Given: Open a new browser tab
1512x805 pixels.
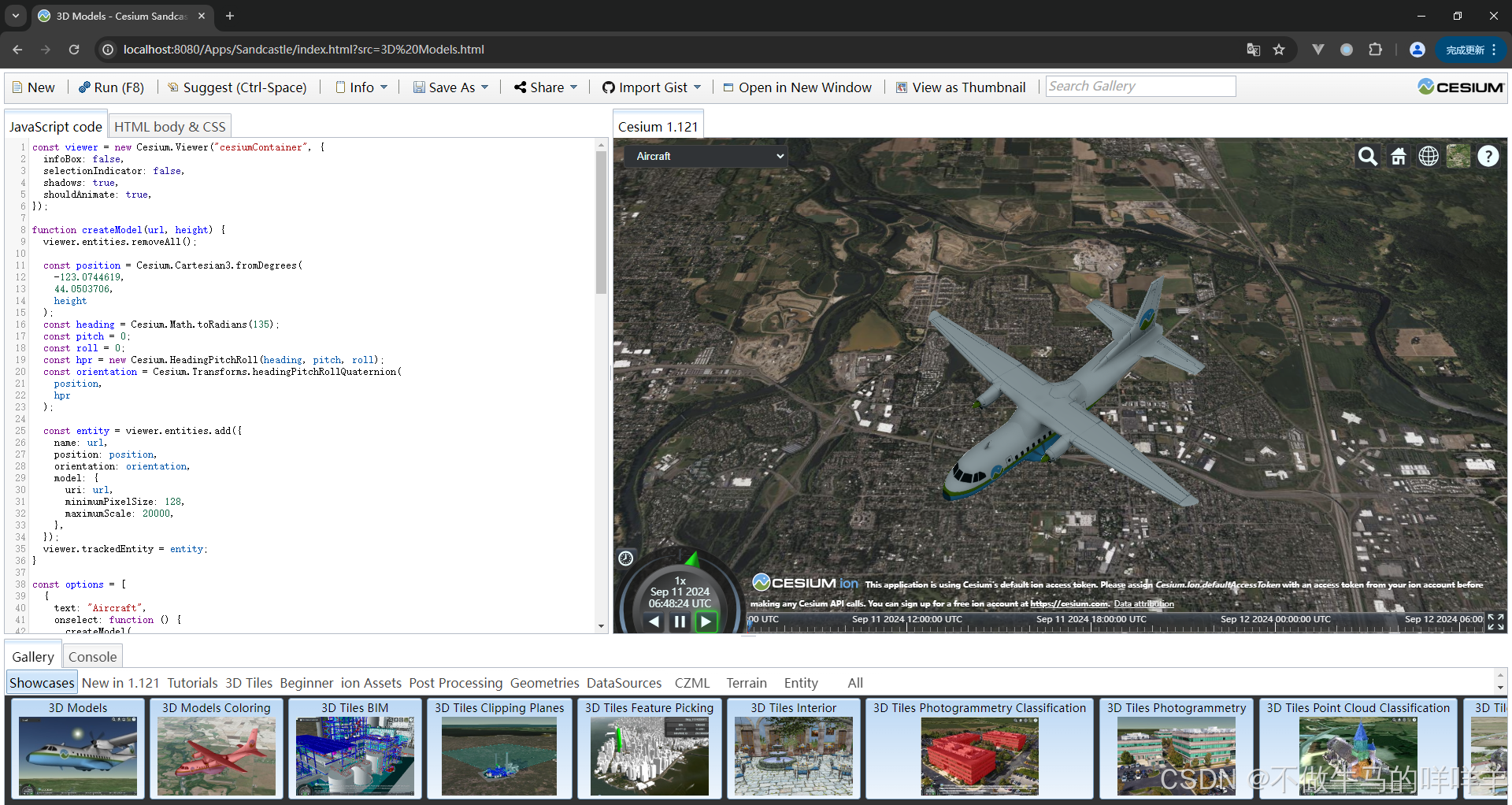Looking at the screenshot, I should 230,16.
